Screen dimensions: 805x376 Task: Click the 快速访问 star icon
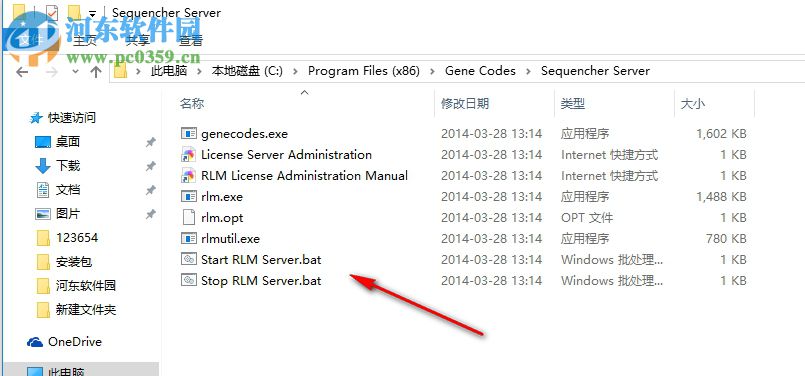point(36,118)
